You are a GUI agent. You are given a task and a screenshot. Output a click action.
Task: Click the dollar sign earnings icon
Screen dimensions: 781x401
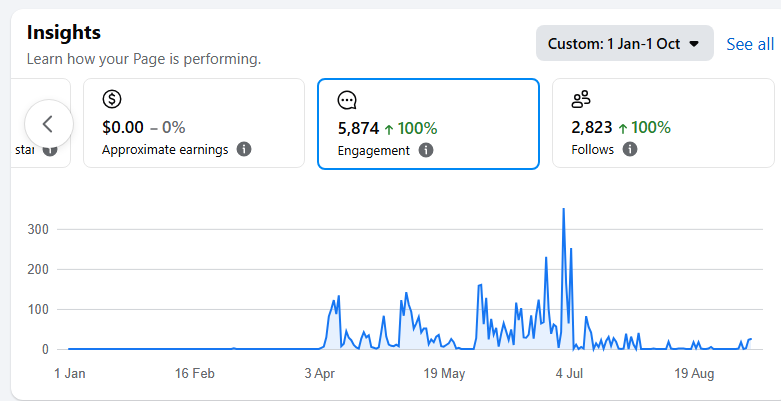tap(112, 99)
